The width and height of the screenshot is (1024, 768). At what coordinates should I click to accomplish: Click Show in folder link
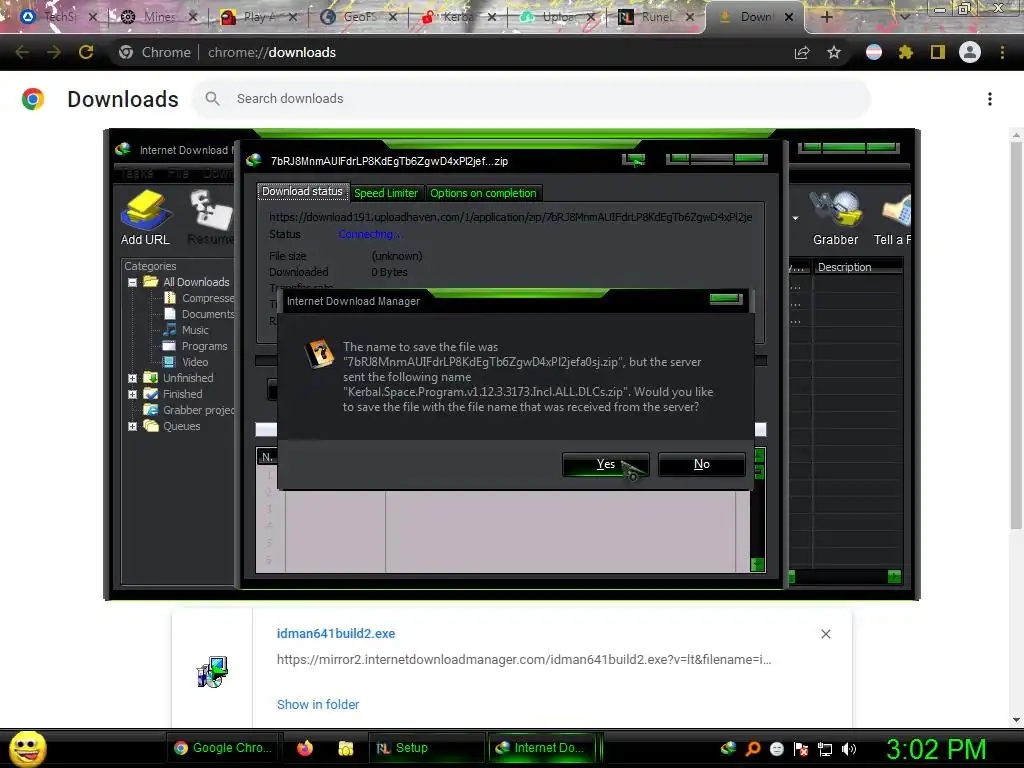click(318, 705)
